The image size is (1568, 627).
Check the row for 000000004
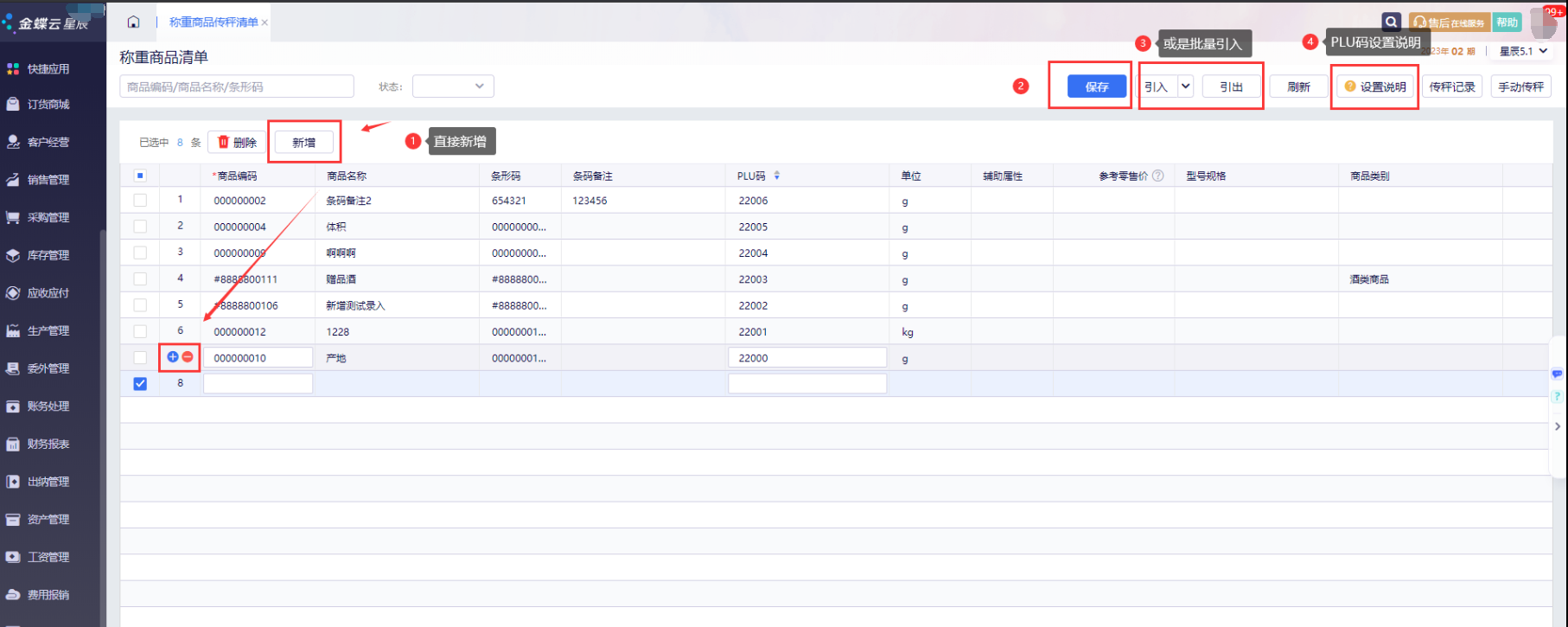(x=140, y=226)
